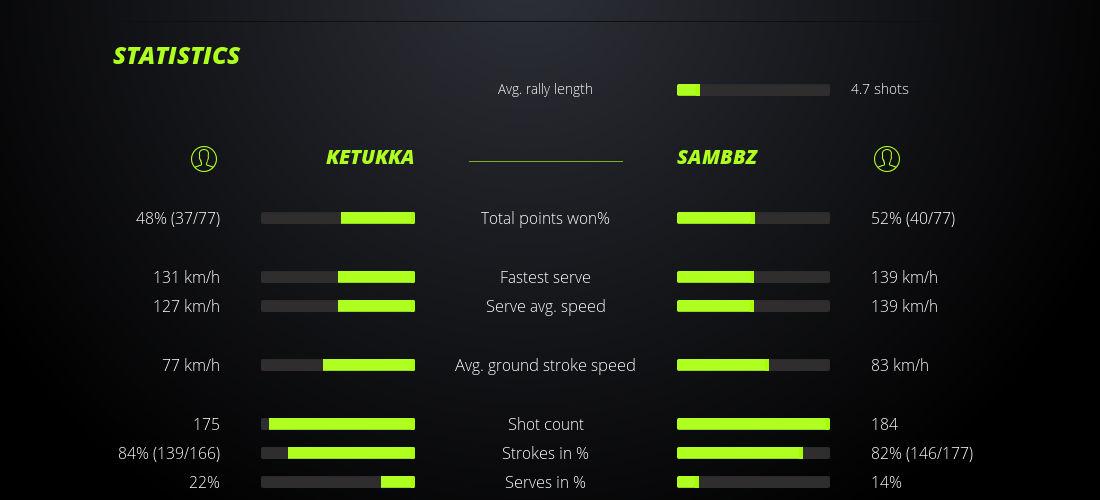Screen dimensions: 1100x500
Task: Click Ketukka's total points won bar
Action: (338, 218)
